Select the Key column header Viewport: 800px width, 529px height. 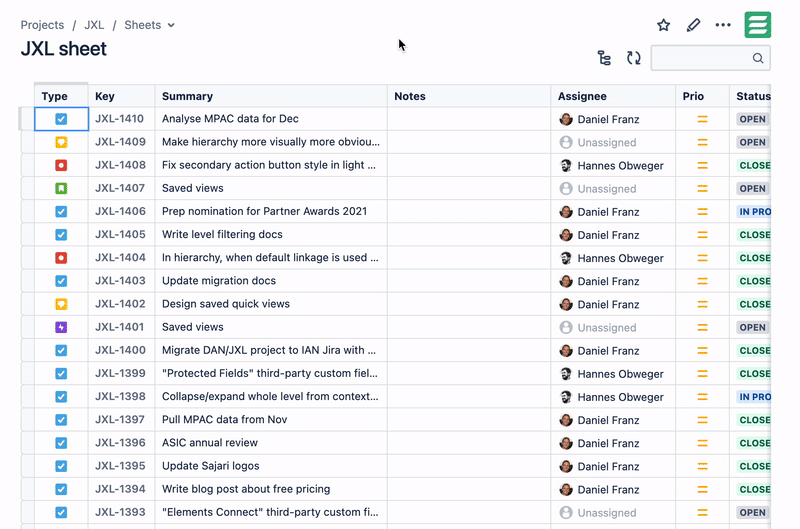[x=121, y=96]
